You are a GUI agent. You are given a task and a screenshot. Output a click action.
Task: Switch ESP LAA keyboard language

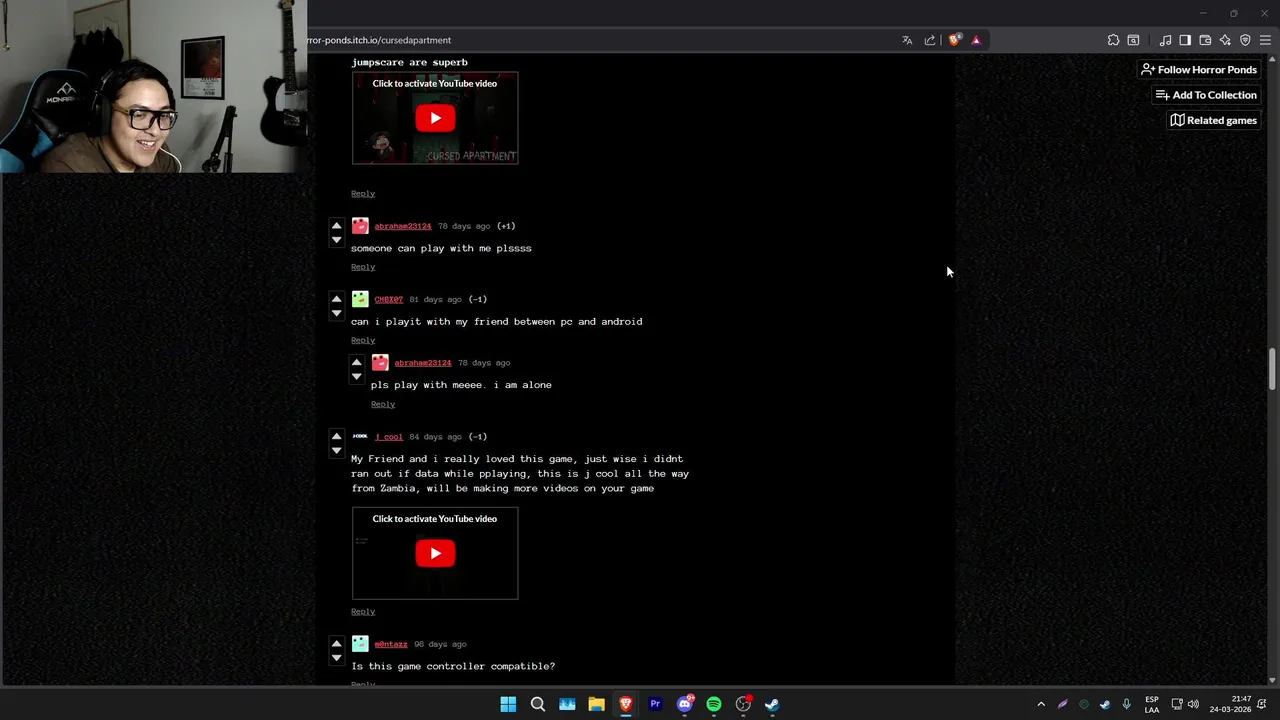1152,704
